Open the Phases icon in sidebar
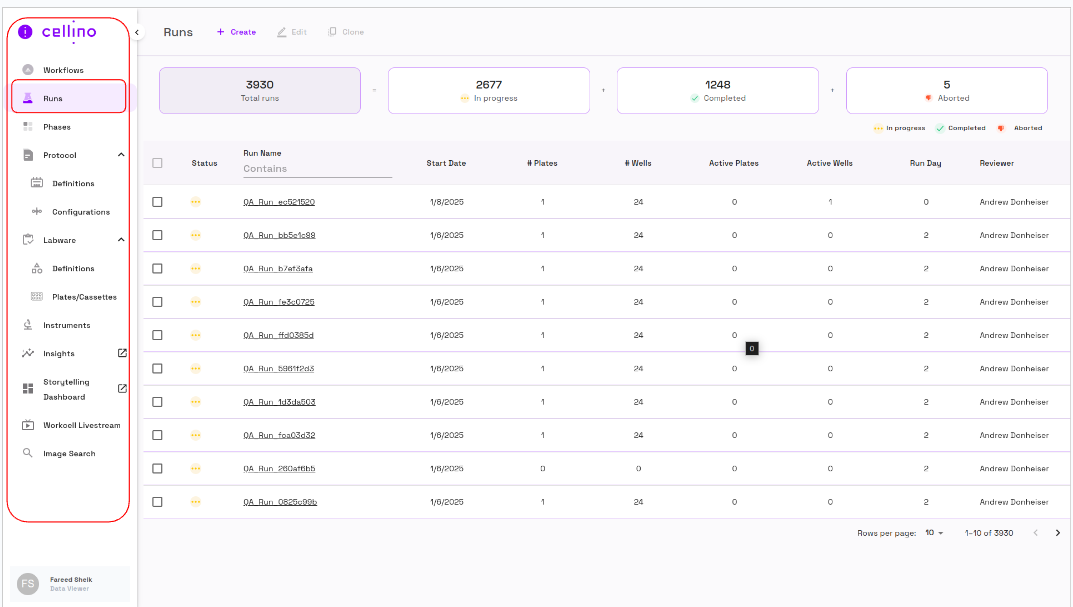The image size is (1073, 607). [28, 127]
